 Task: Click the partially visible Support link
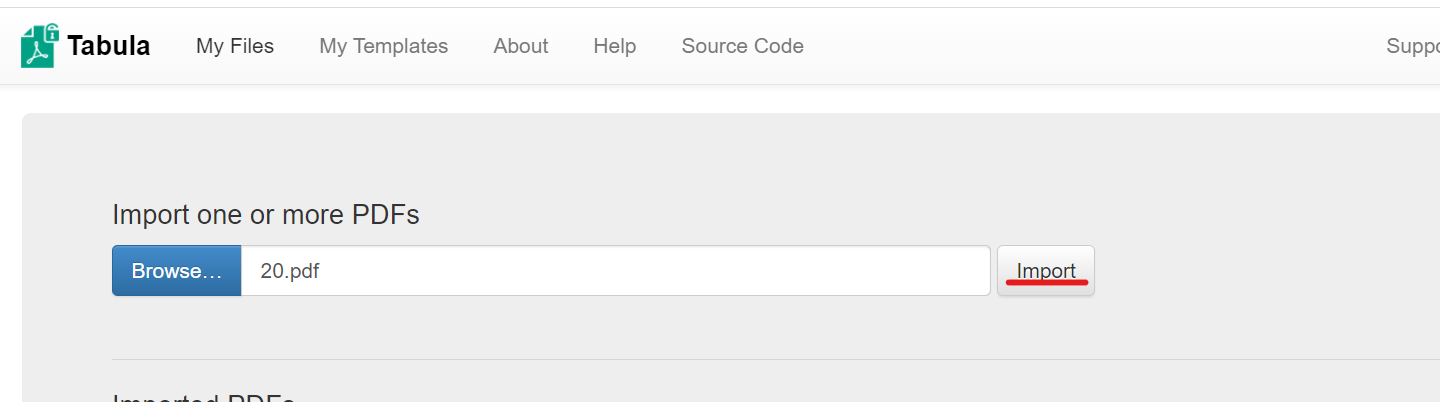click(x=1413, y=46)
